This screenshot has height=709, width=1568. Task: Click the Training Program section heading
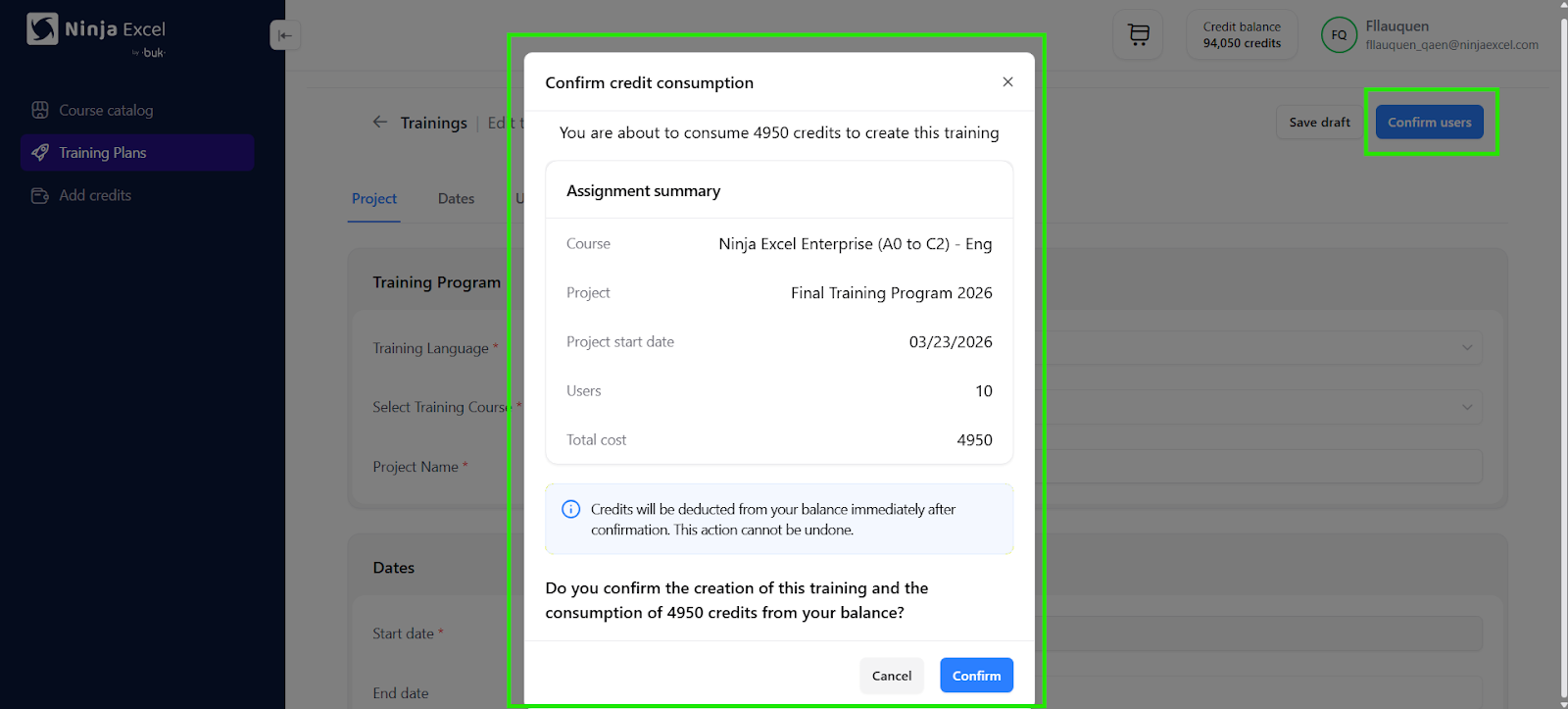436,282
